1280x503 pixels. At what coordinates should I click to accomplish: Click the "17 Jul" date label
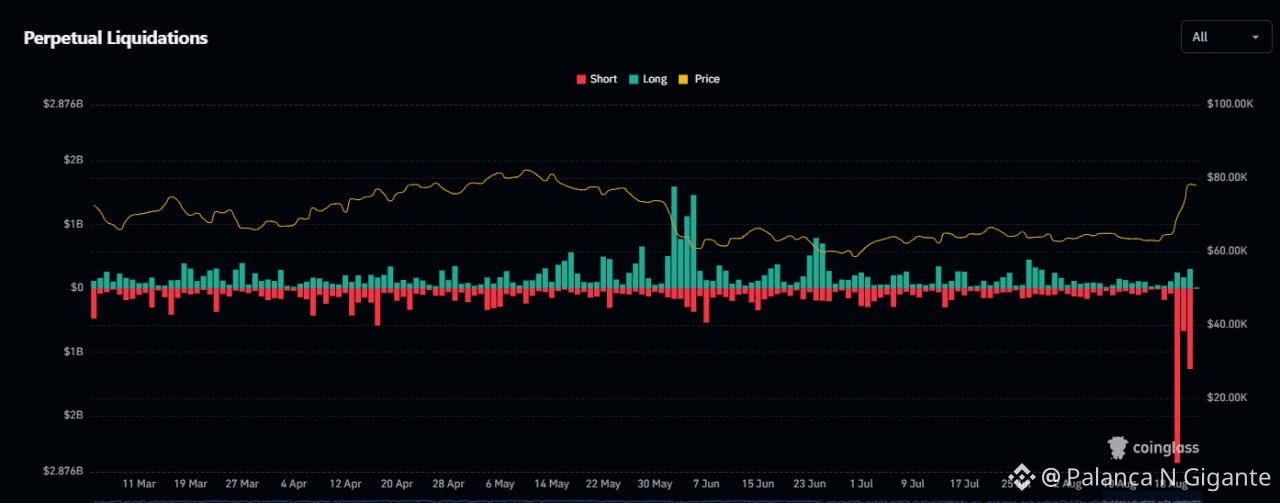click(964, 483)
